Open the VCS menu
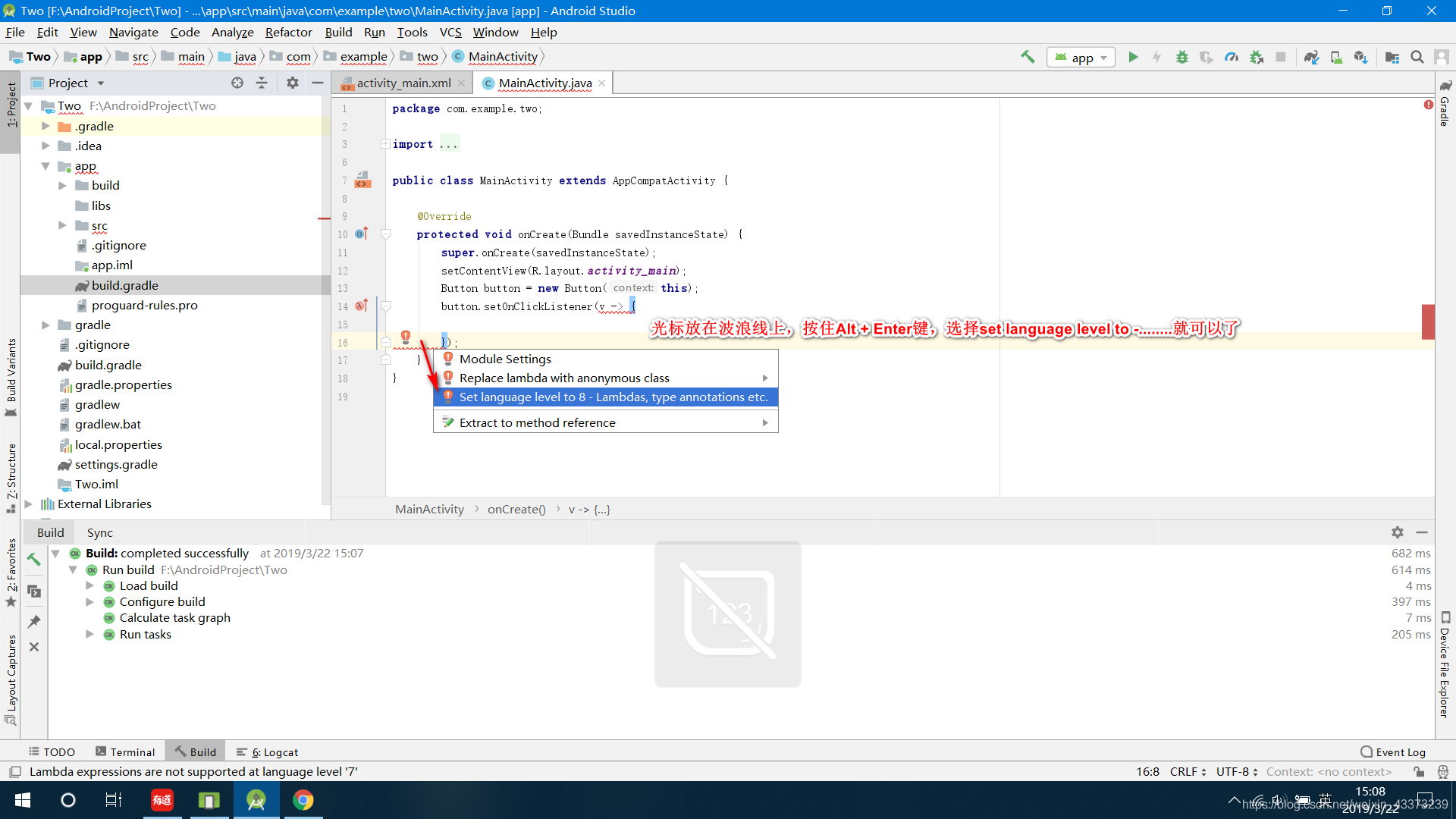The width and height of the screenshot is (1456, 819). tap(450, 32)
